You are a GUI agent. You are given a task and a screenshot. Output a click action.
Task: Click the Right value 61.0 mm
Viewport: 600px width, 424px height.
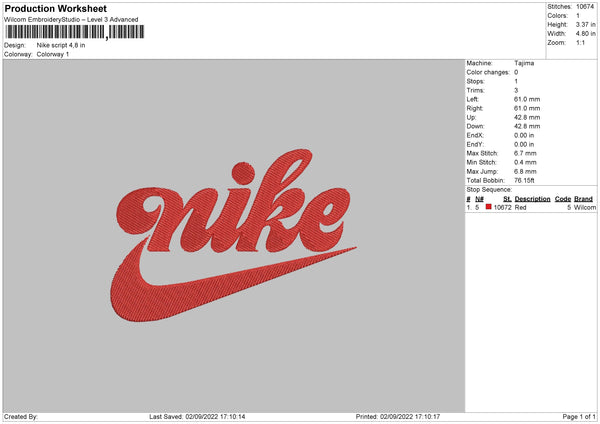click(527, 108)
